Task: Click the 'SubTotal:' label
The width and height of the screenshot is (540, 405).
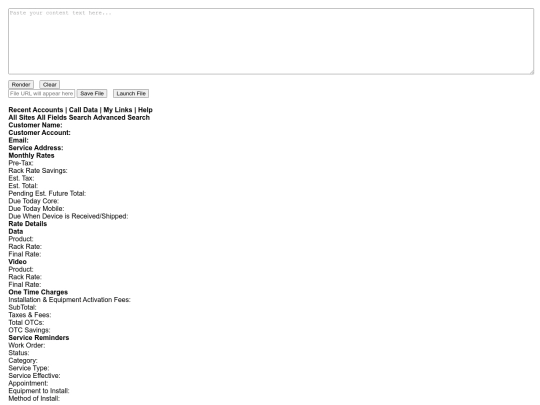Action: (x=22, y=307)
